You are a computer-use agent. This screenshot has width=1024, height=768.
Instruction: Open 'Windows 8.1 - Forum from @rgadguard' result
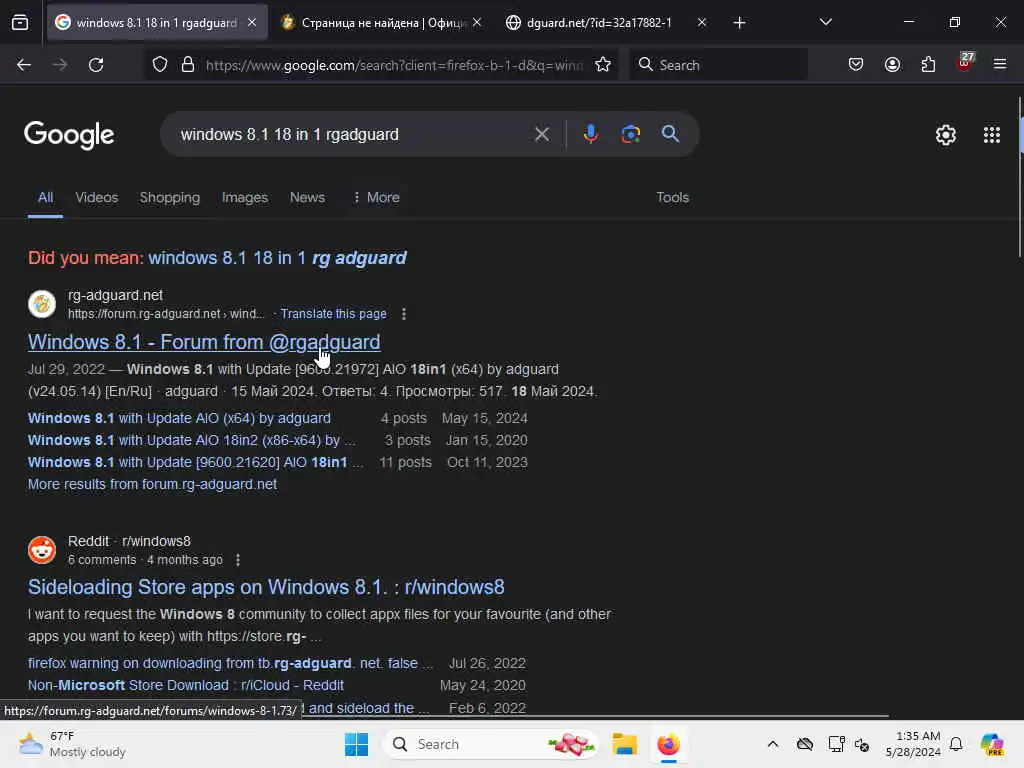(x=204, y=342)
